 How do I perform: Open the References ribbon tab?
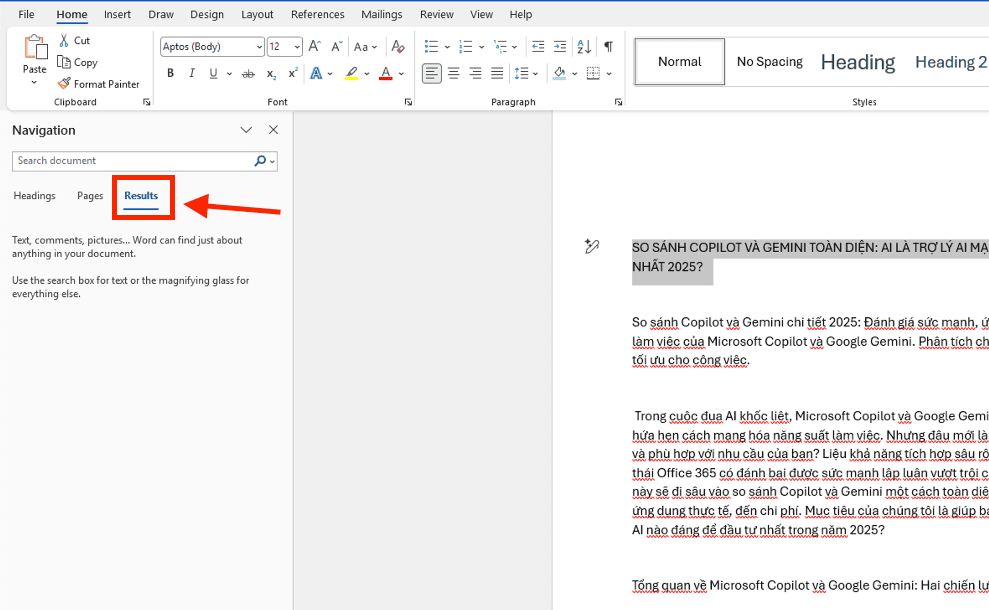(318, 14)
